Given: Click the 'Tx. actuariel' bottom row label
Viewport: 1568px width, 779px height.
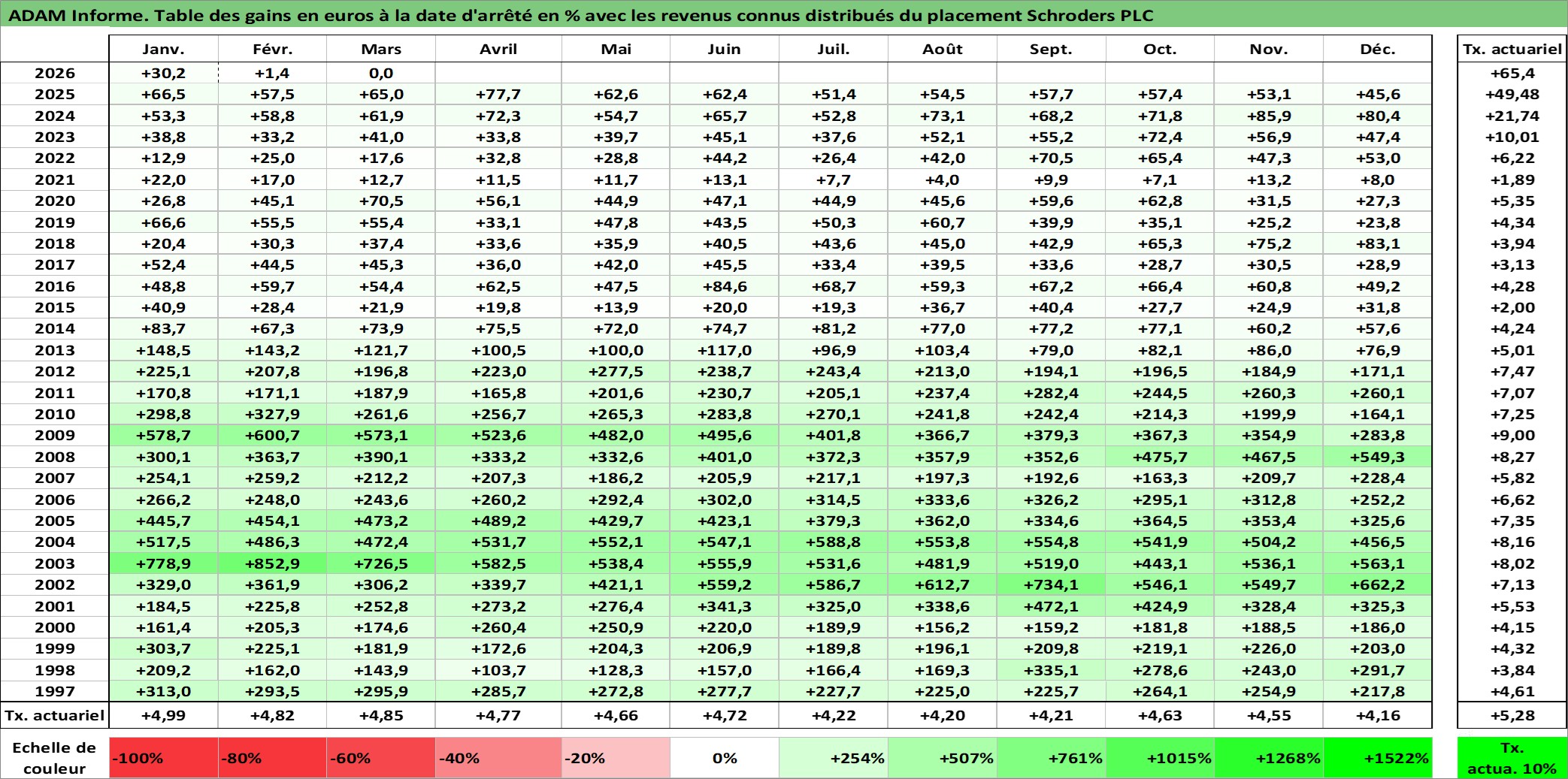Looking at the screenshot, I should [x=55, y=715].
